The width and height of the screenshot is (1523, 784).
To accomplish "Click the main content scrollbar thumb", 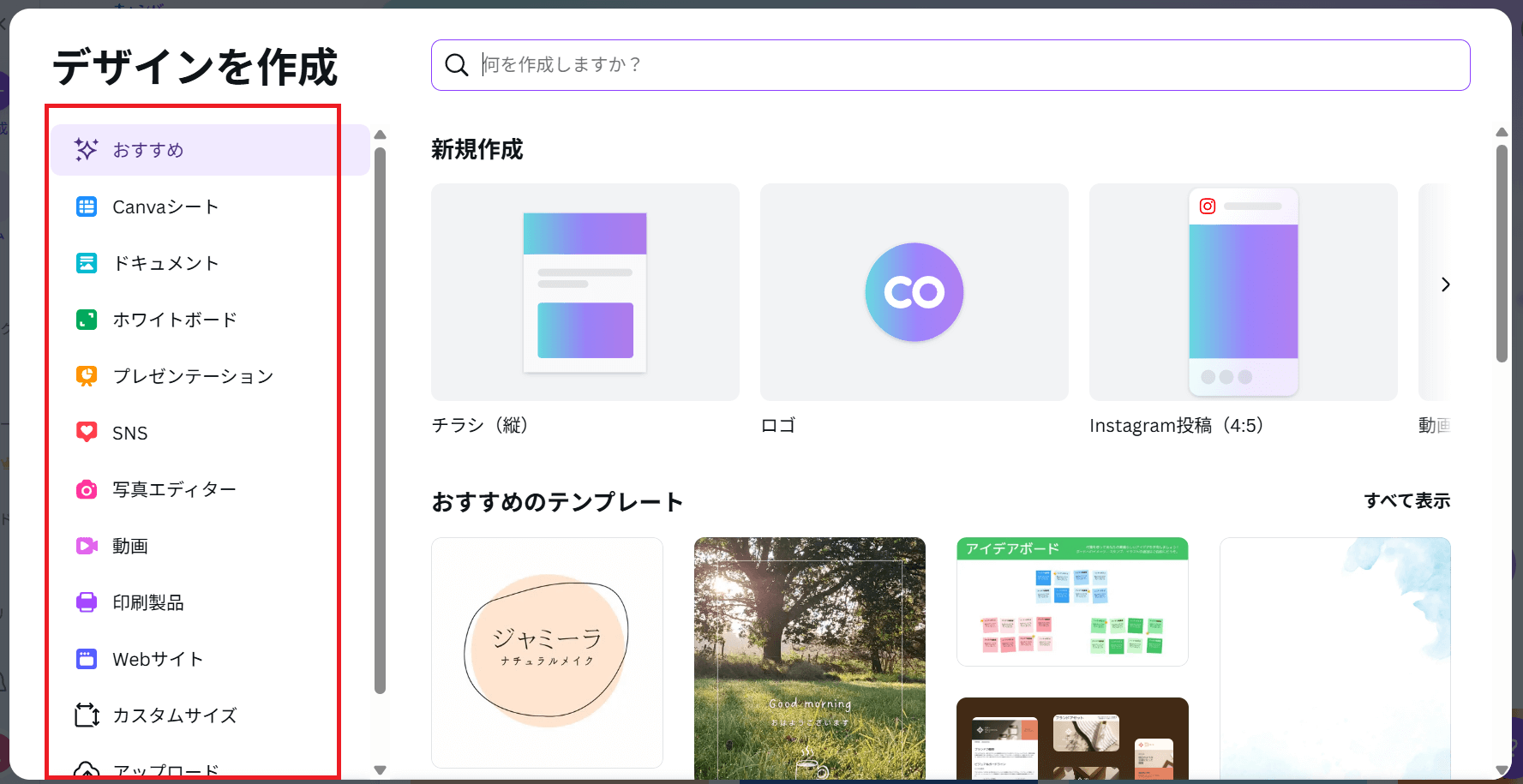I will point(1502,254).
